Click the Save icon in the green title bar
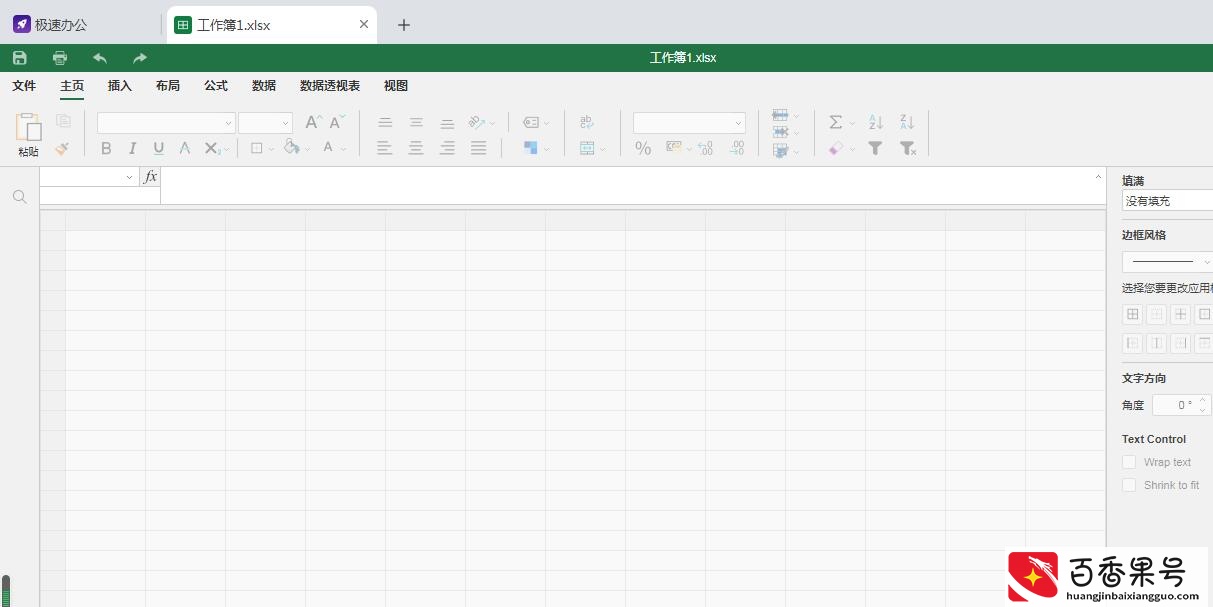The width and height of the screenshot is (1213, 607). (20, 58)
